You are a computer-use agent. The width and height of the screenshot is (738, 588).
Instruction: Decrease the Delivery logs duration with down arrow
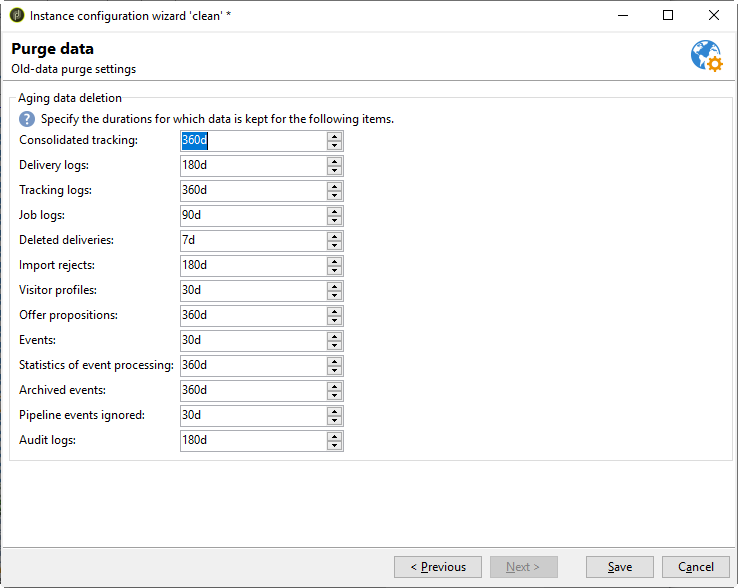(x=334, y=170)
